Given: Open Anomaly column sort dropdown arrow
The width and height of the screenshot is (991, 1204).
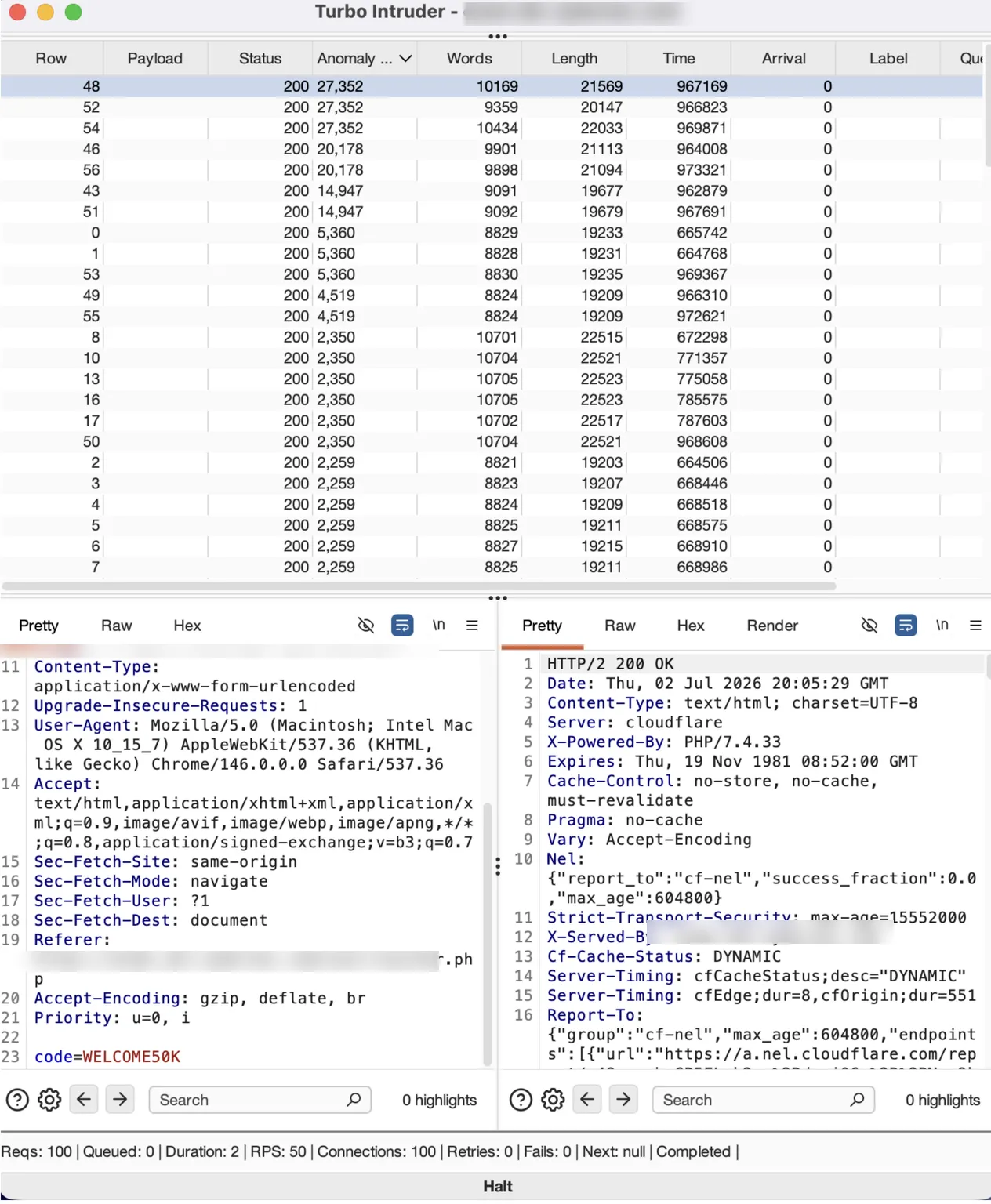Looking at the screenshot, I should click(405, 59).
